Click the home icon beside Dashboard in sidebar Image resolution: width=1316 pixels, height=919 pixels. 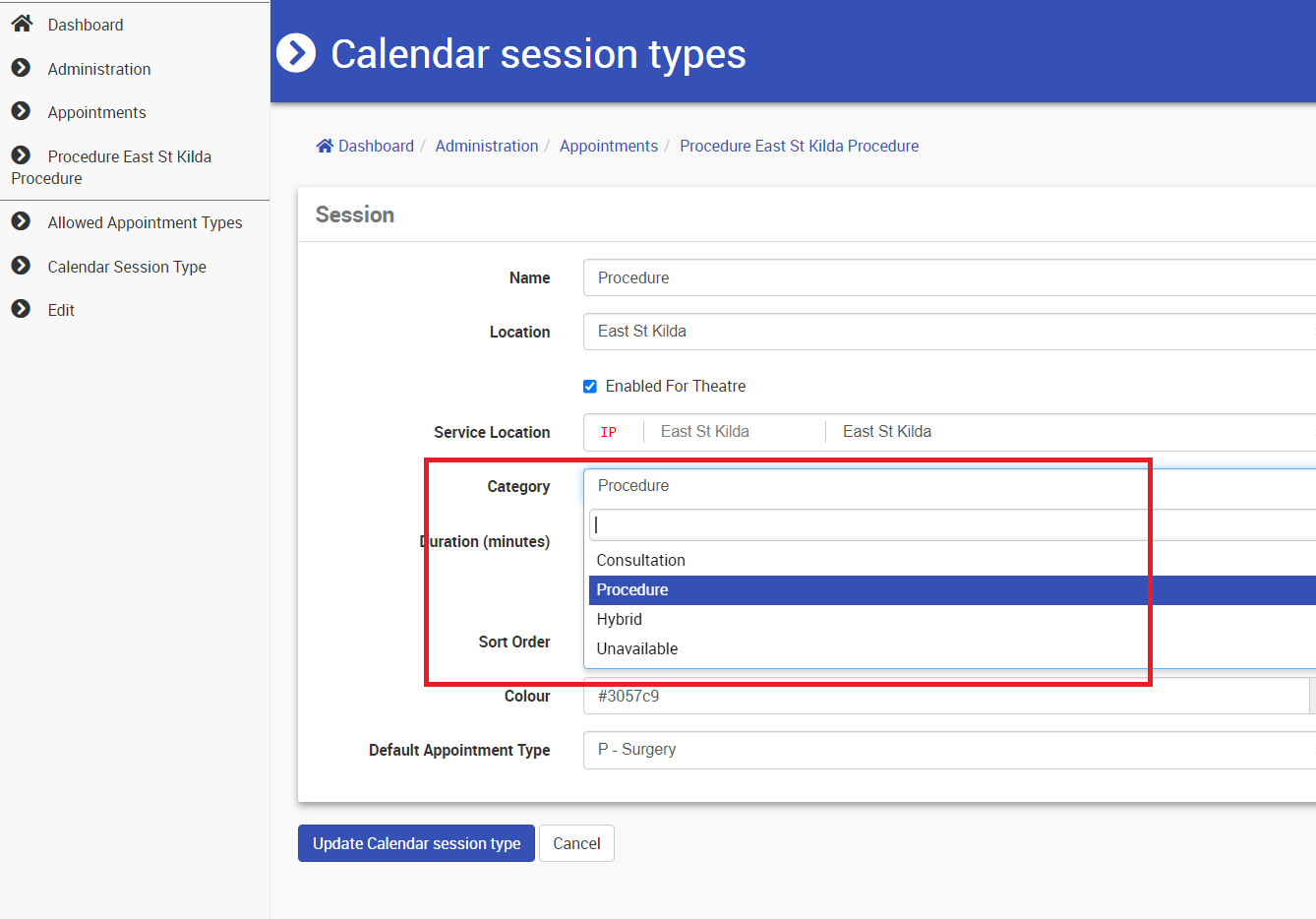(22, 24)
